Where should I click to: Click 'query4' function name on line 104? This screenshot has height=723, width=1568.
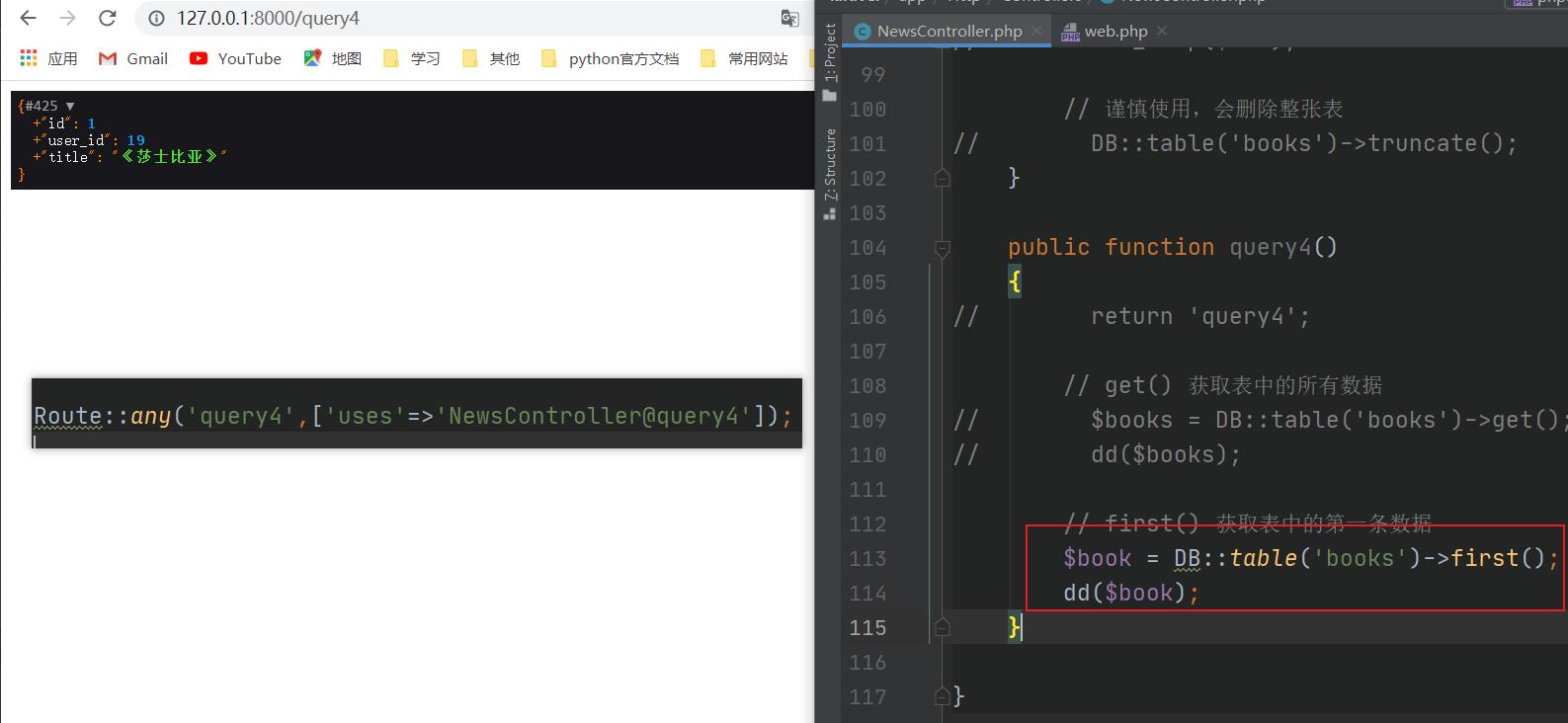pos(1270,247)
